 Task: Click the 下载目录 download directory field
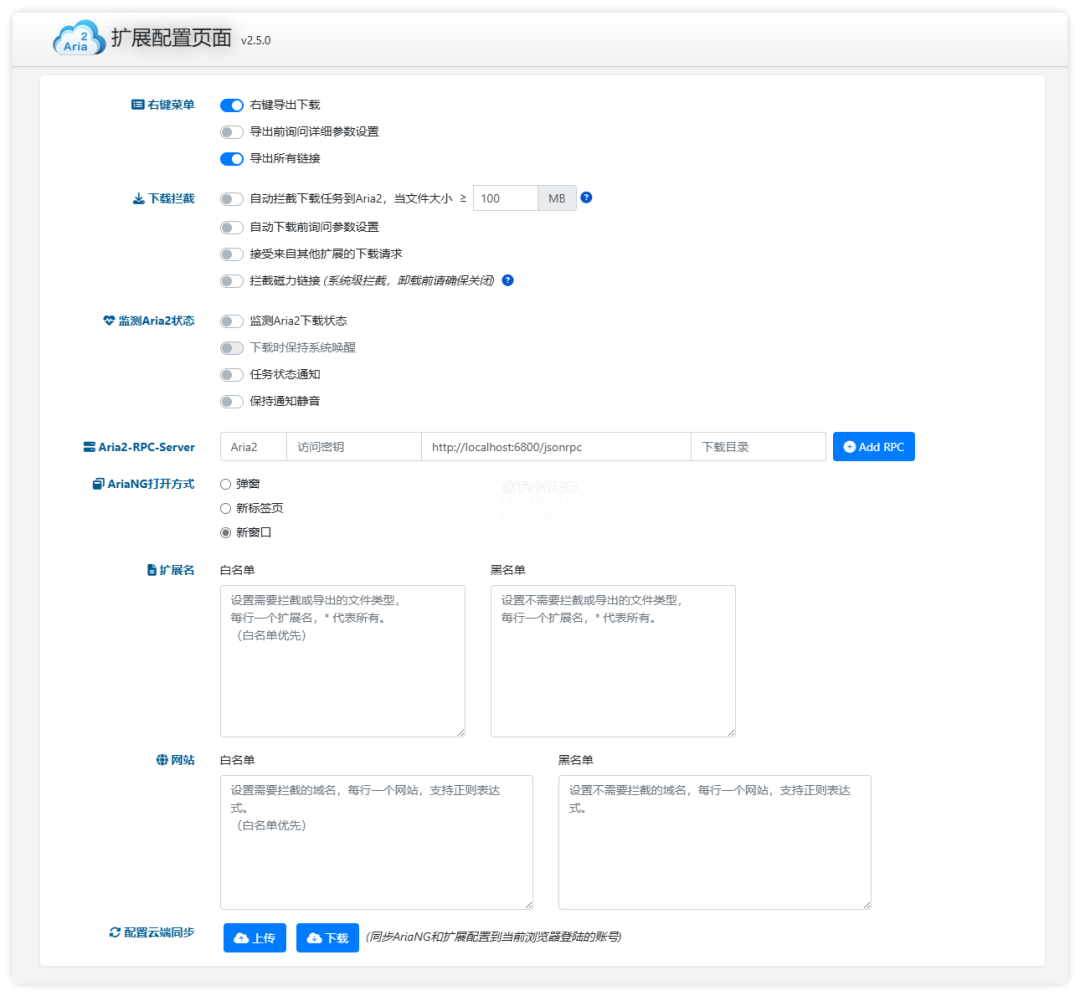pyautogui.click(x=758, y=446)
